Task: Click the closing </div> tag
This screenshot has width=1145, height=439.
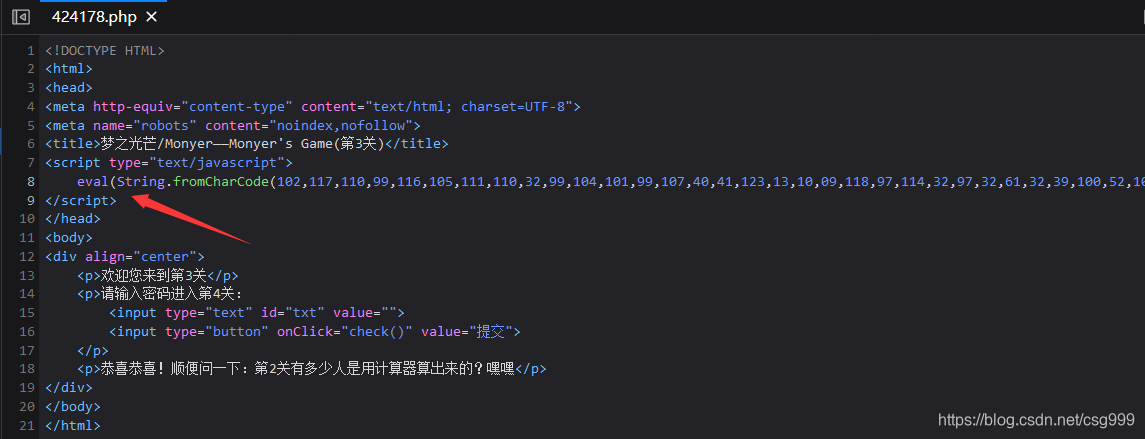Action: click(69, 388)
